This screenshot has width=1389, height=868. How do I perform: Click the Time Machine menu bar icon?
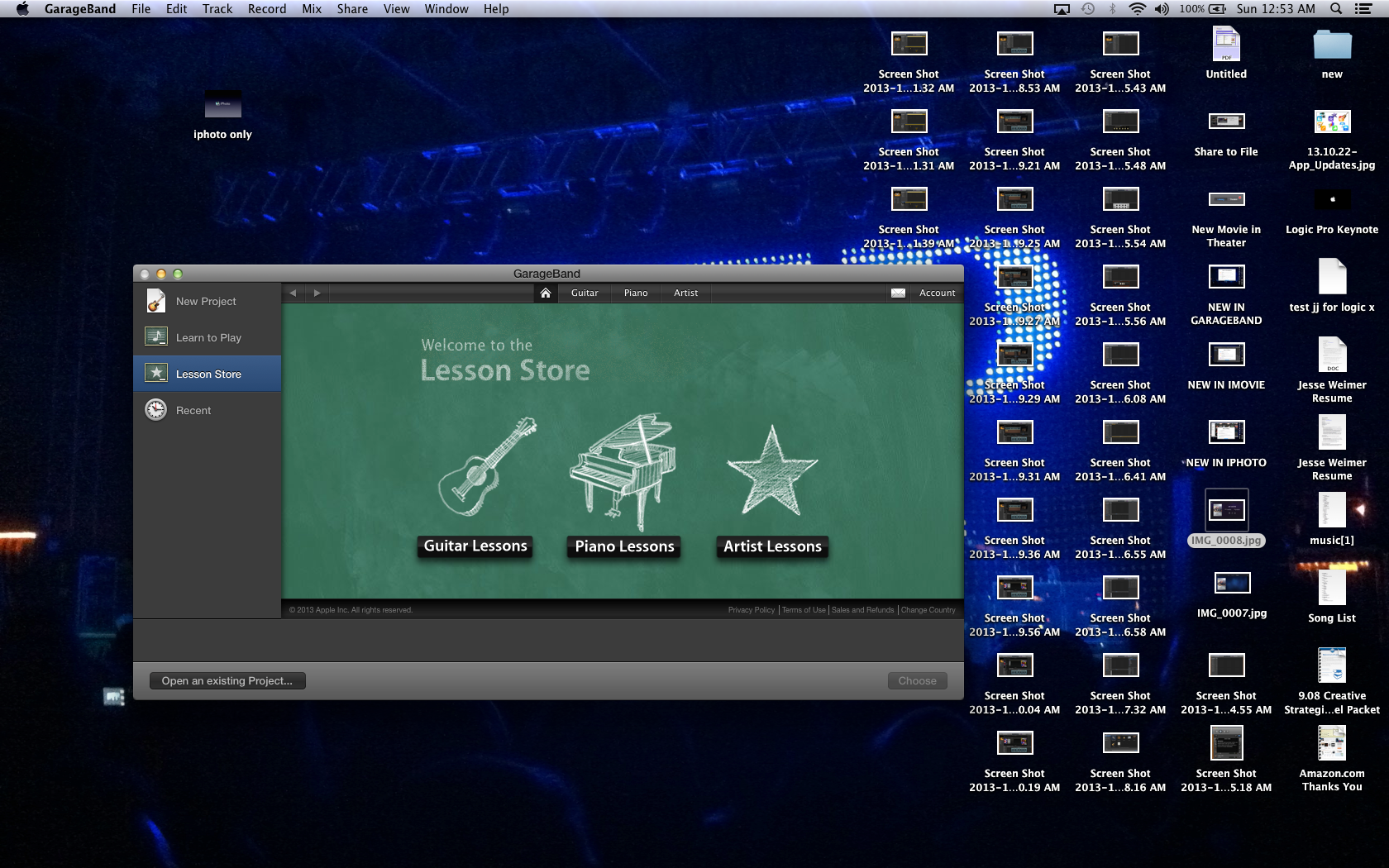point(1088,9)
